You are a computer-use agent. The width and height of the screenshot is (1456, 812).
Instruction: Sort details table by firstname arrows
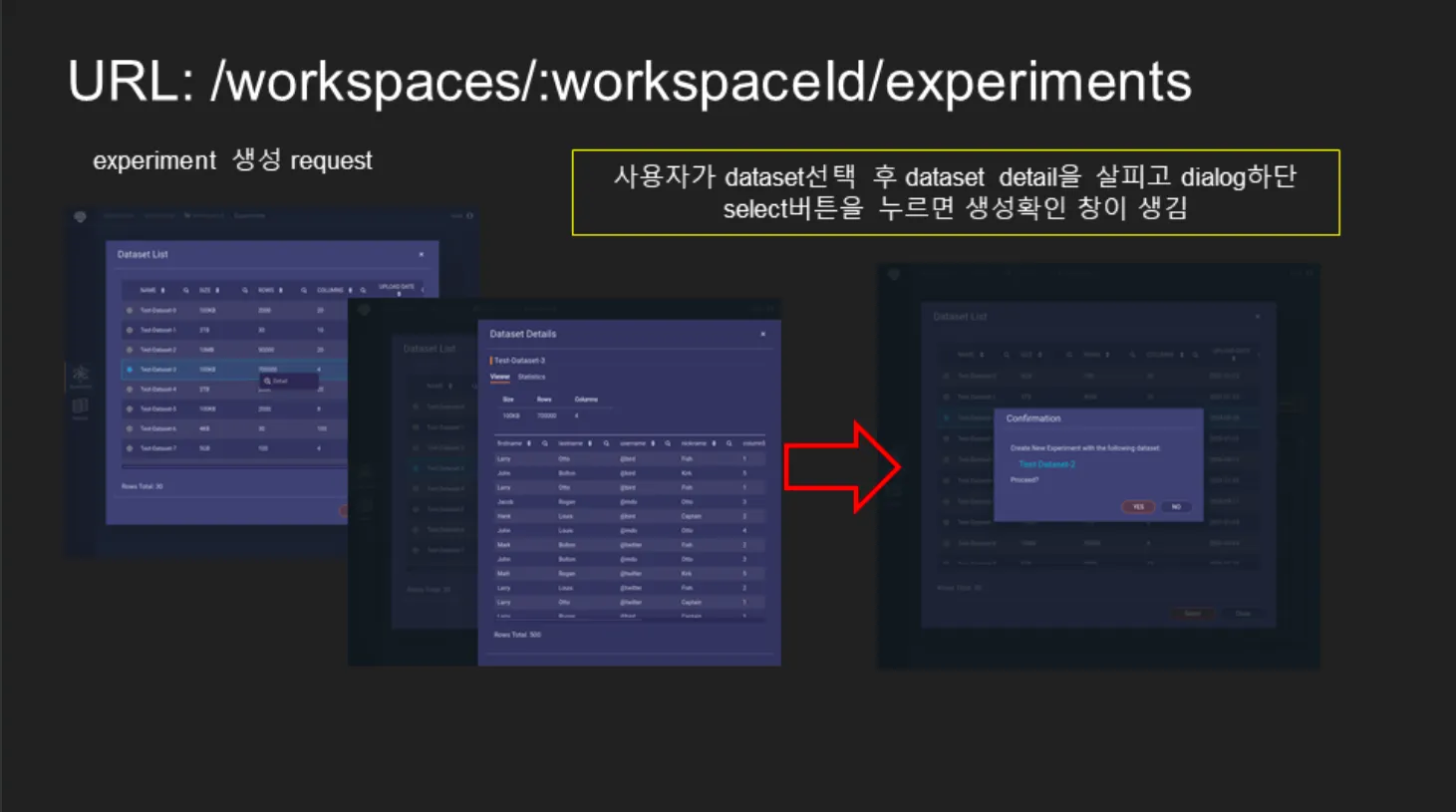click(x=529, y=443)
